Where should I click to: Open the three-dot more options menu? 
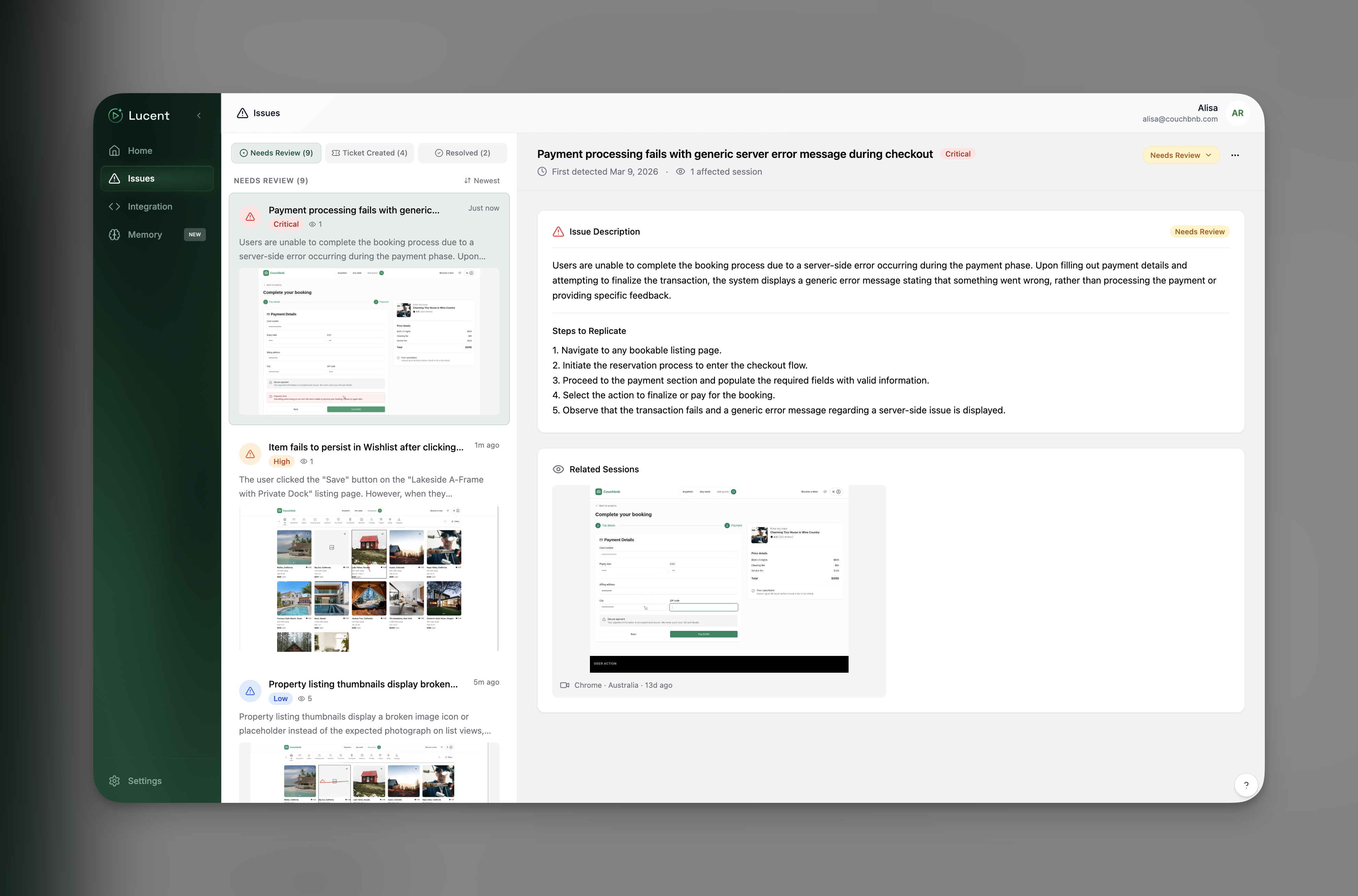[1235, 155]
